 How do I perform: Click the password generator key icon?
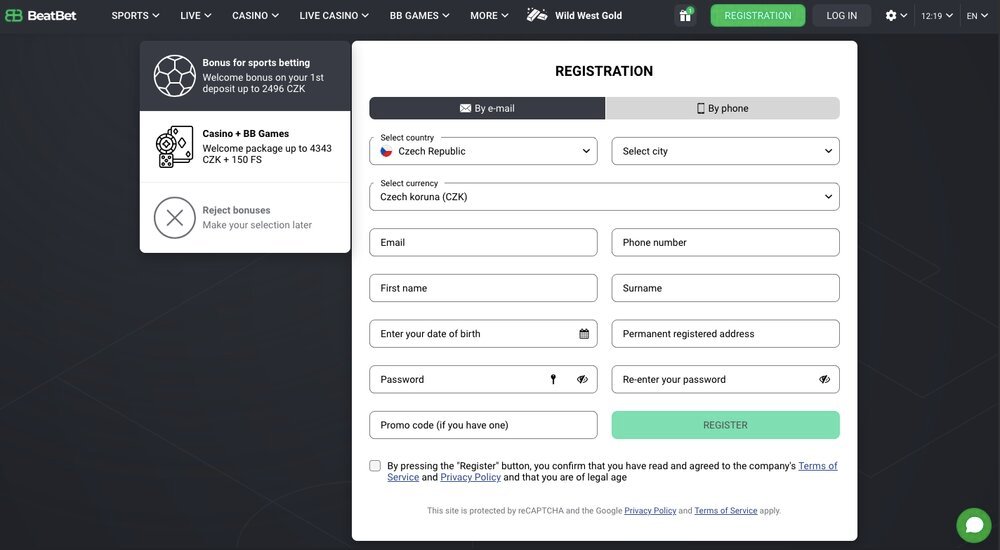(554, 380)
